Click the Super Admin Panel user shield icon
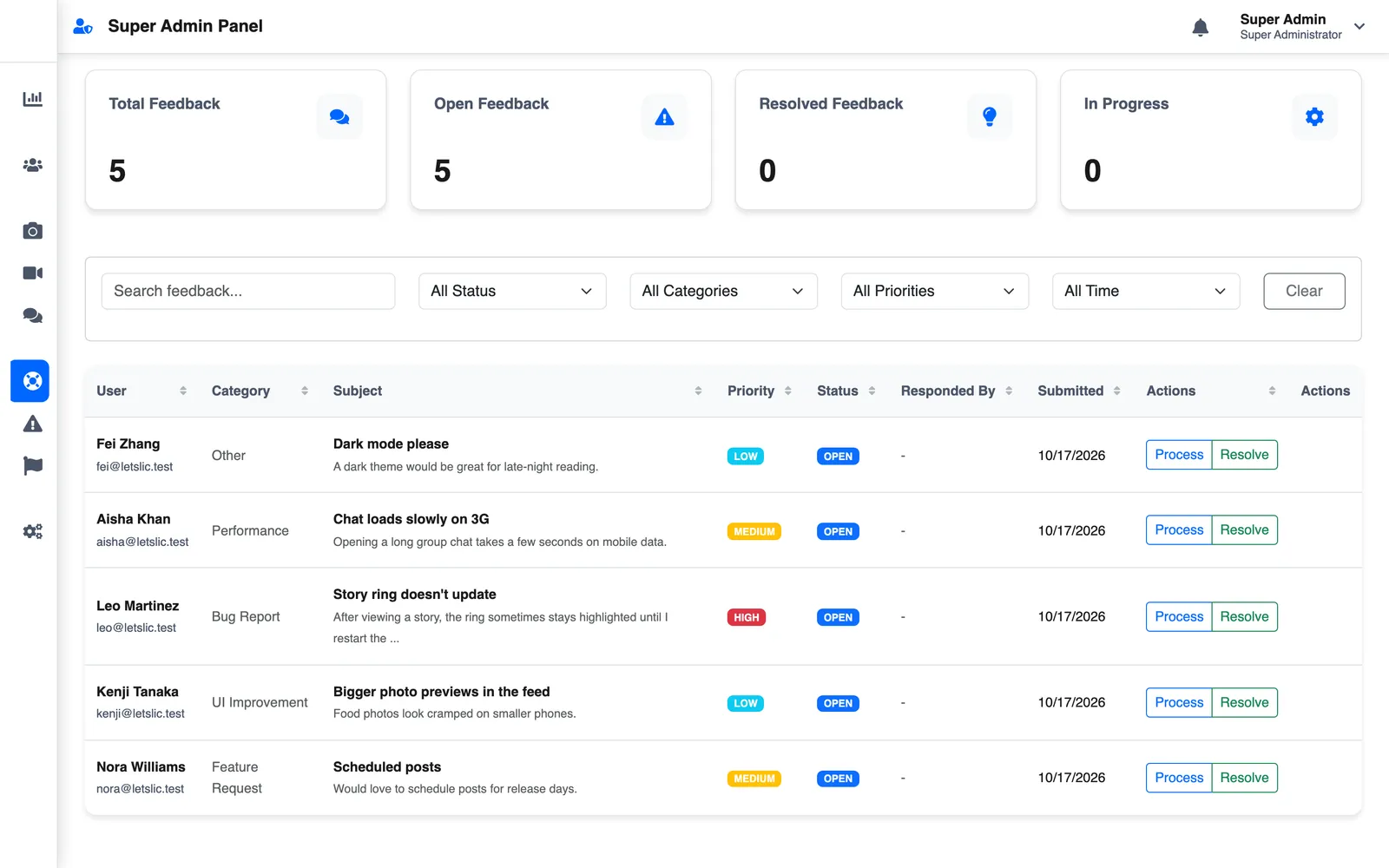This screenshot has width=1389, height=868. [82, 26]
